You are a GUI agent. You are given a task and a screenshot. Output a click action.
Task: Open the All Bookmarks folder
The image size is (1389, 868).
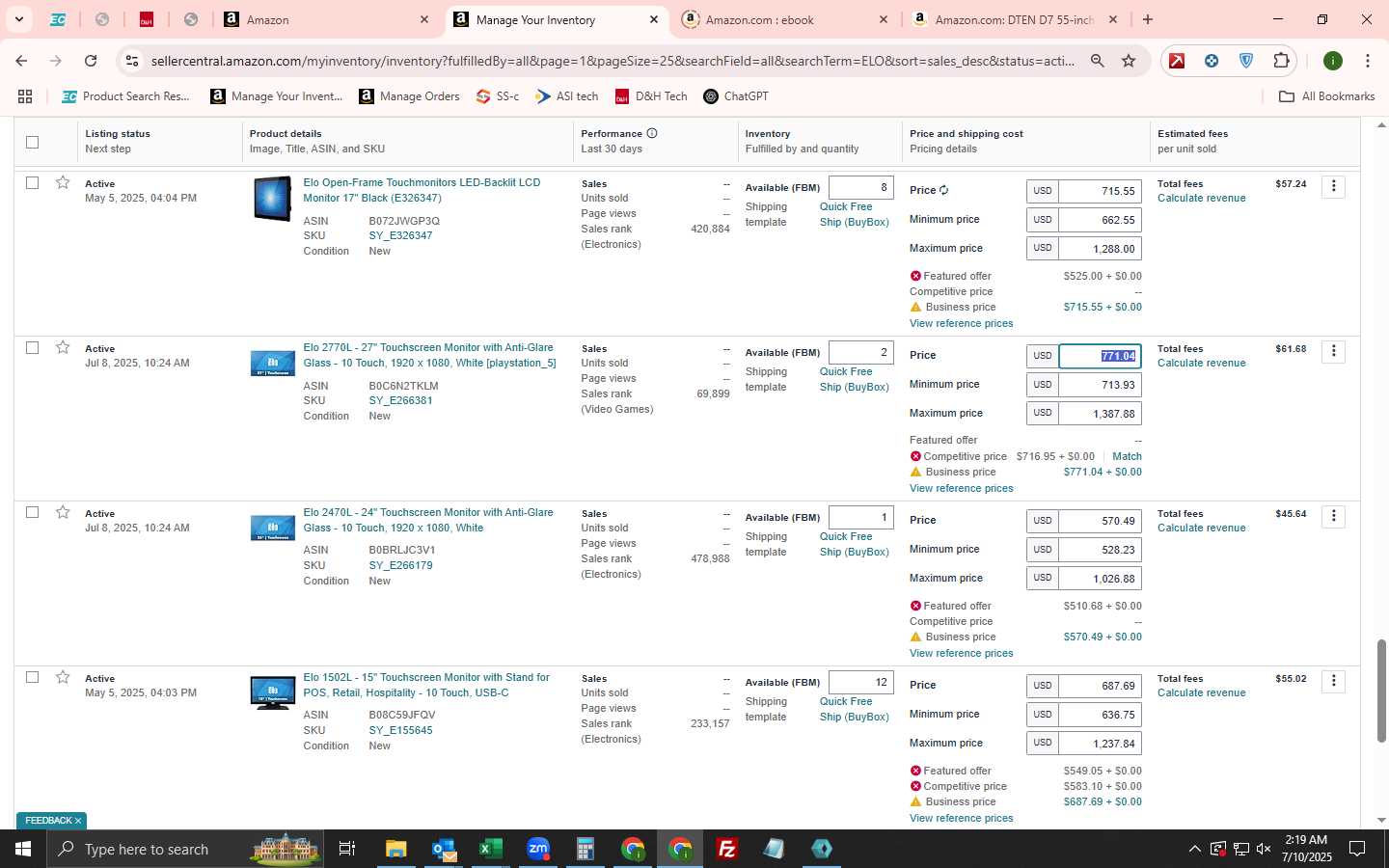1326,96
